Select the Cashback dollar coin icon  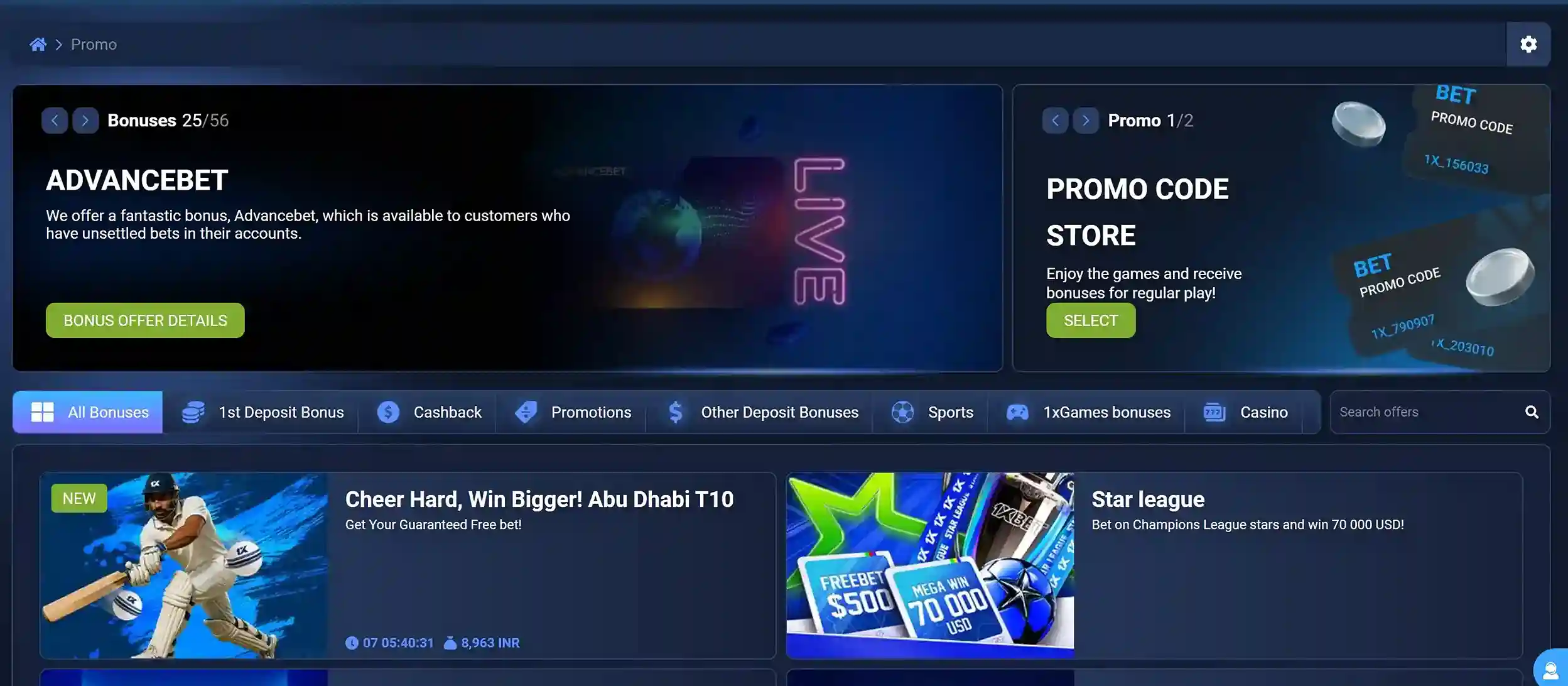coord(388,412)
